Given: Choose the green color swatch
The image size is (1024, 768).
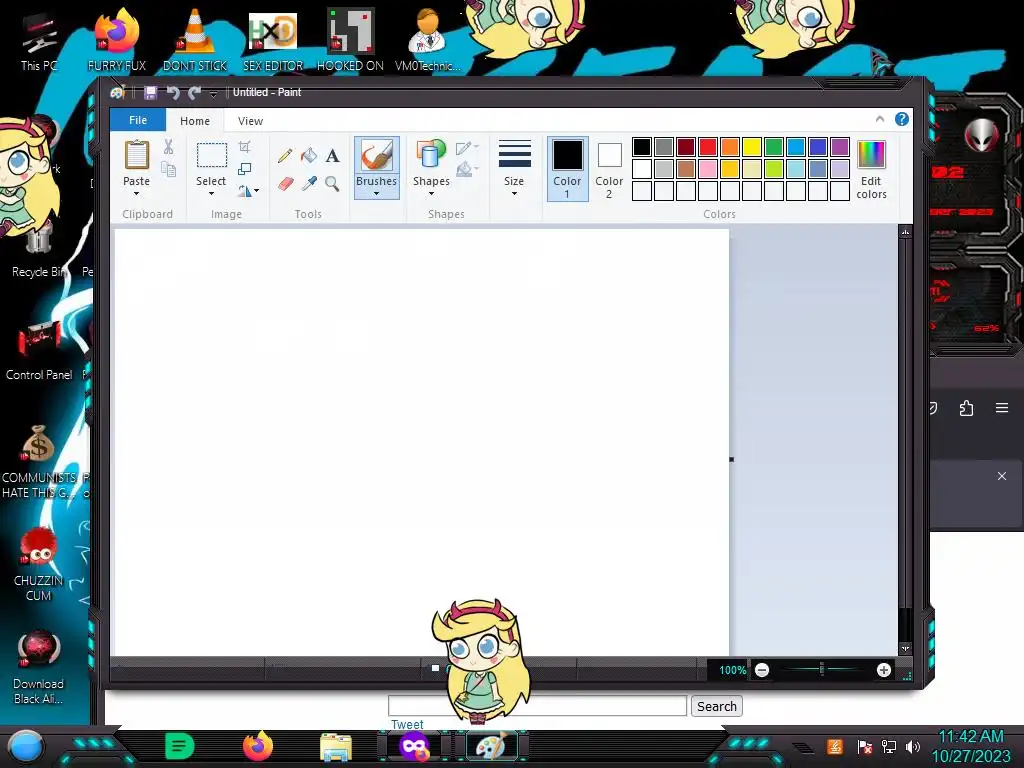Looking at the screenshot, I should [774, 147].
